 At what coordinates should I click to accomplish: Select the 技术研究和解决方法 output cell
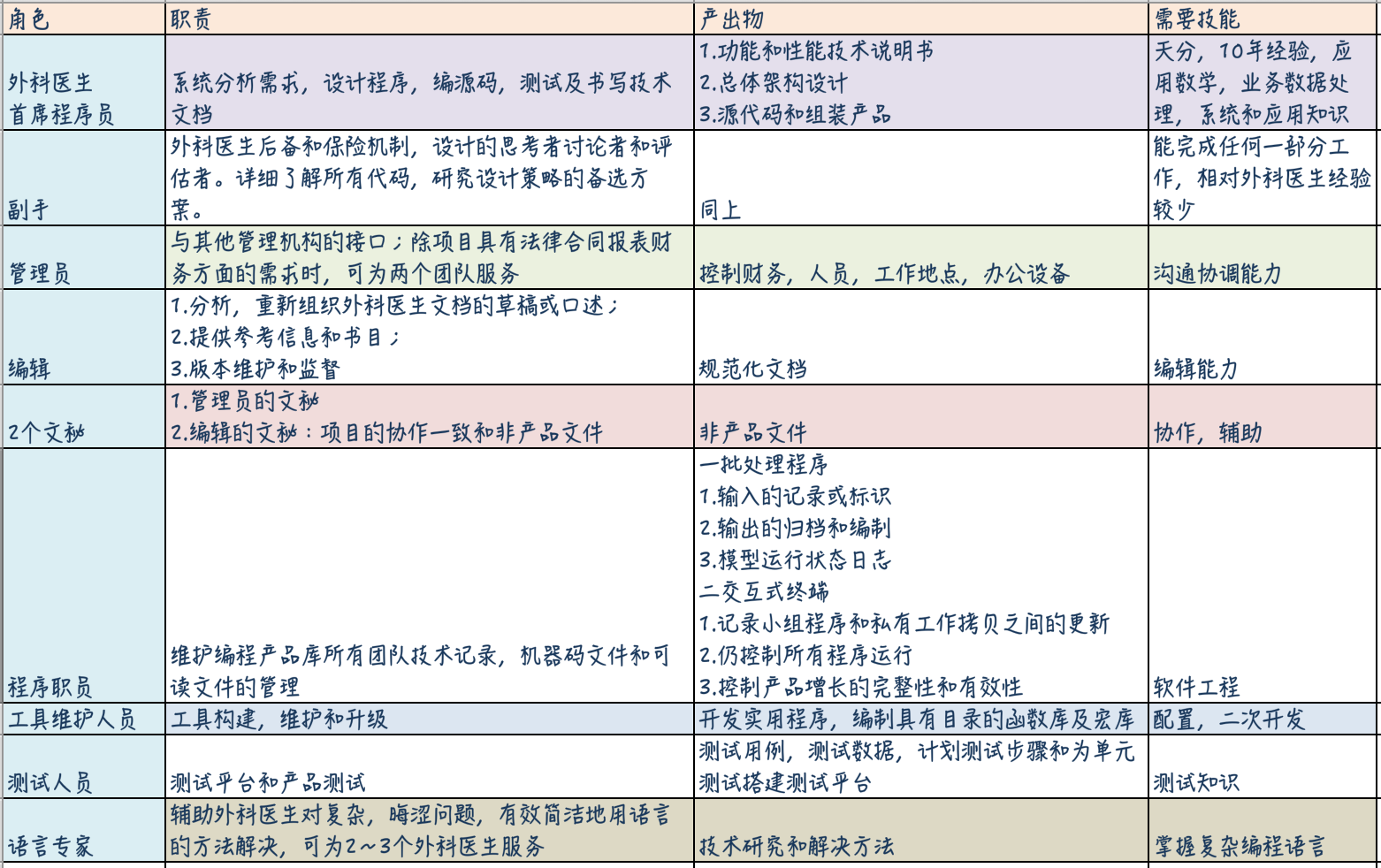tap(921, 830)
